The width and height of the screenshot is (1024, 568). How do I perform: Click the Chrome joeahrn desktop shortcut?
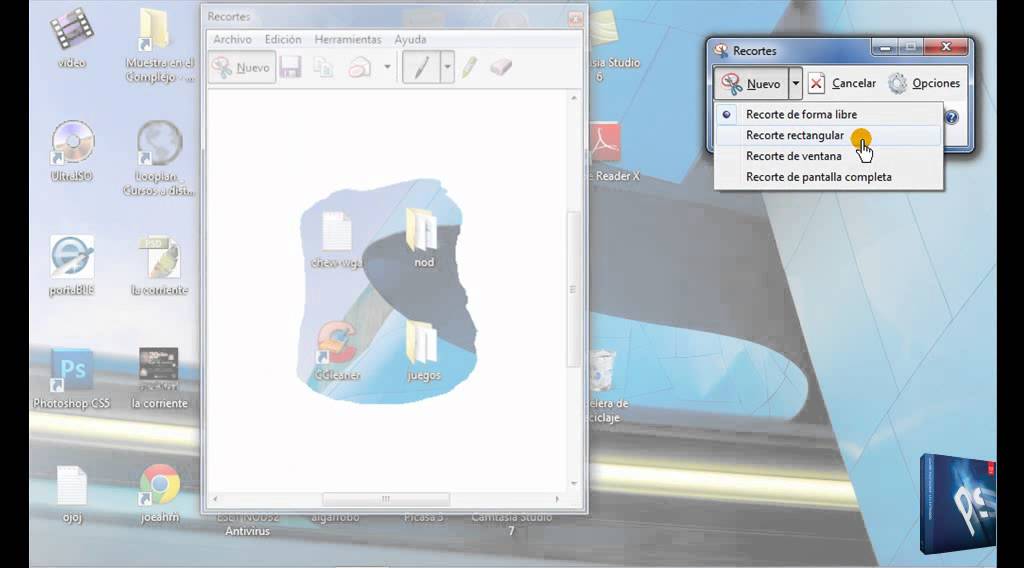tap(159, 494)
